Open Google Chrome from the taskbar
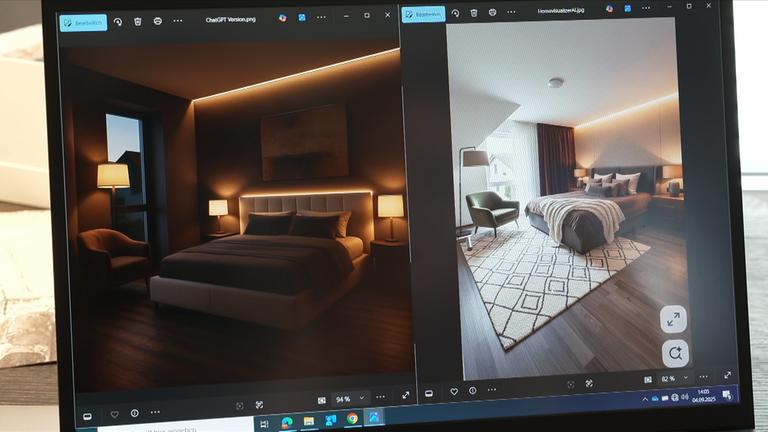Screen dimensions: 768x432 (352, 418)
